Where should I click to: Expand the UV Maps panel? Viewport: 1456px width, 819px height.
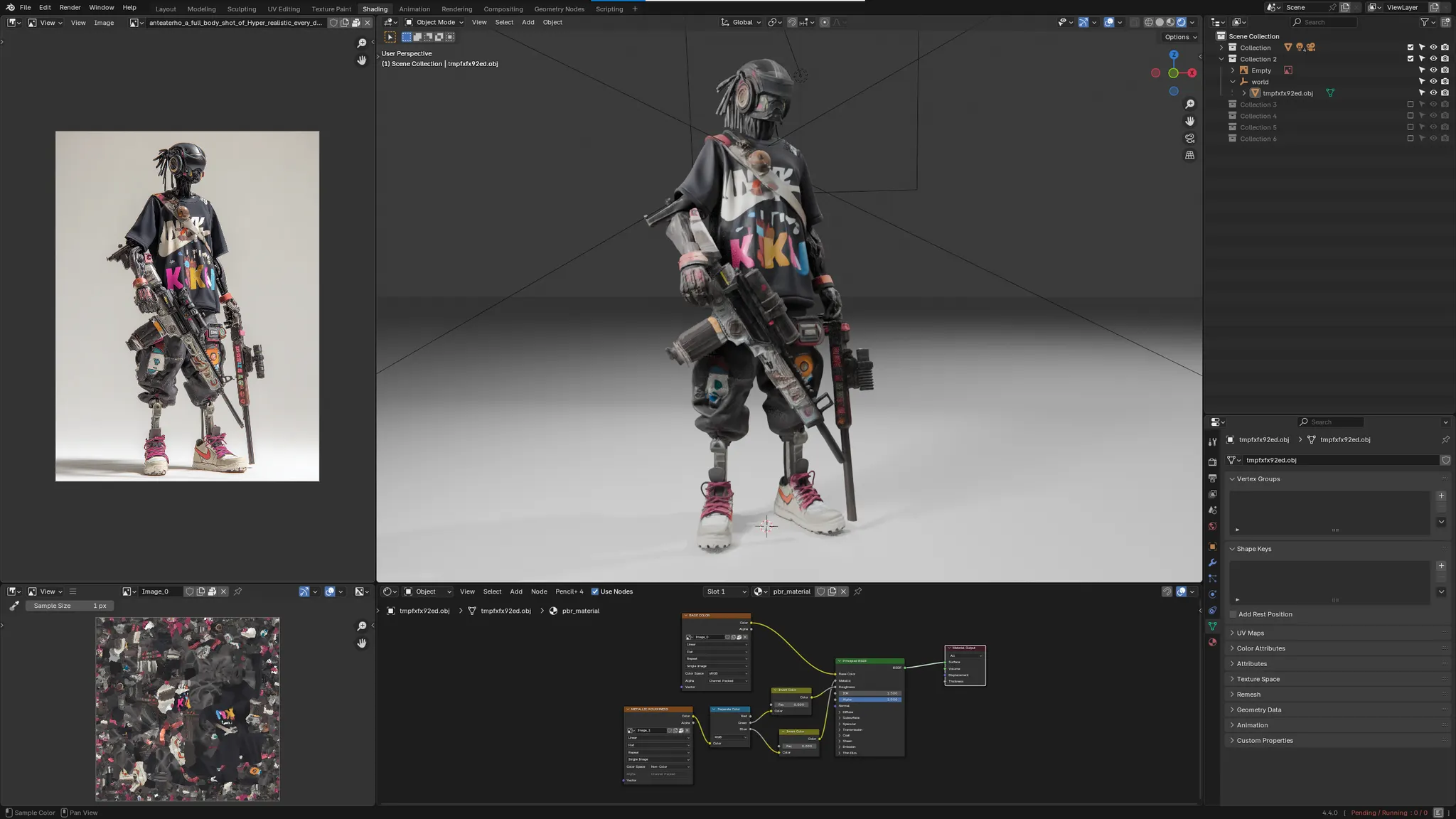click(1250, 633)
